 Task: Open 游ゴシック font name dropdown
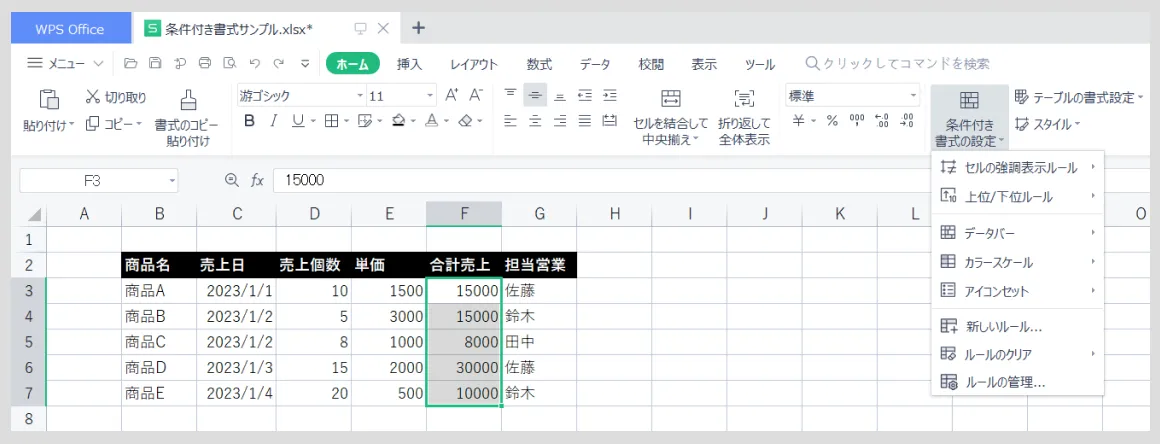point(360,96)
